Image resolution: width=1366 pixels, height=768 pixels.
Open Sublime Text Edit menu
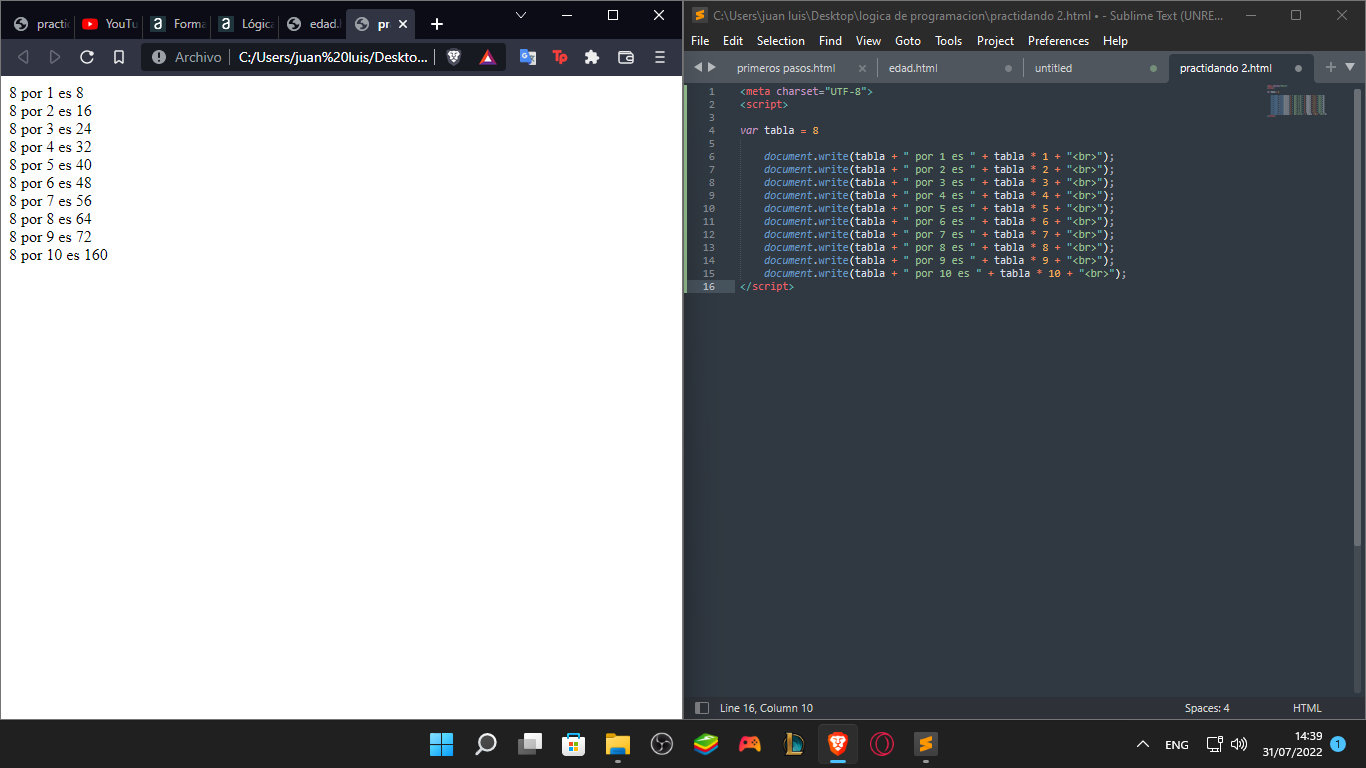point(733,41)
